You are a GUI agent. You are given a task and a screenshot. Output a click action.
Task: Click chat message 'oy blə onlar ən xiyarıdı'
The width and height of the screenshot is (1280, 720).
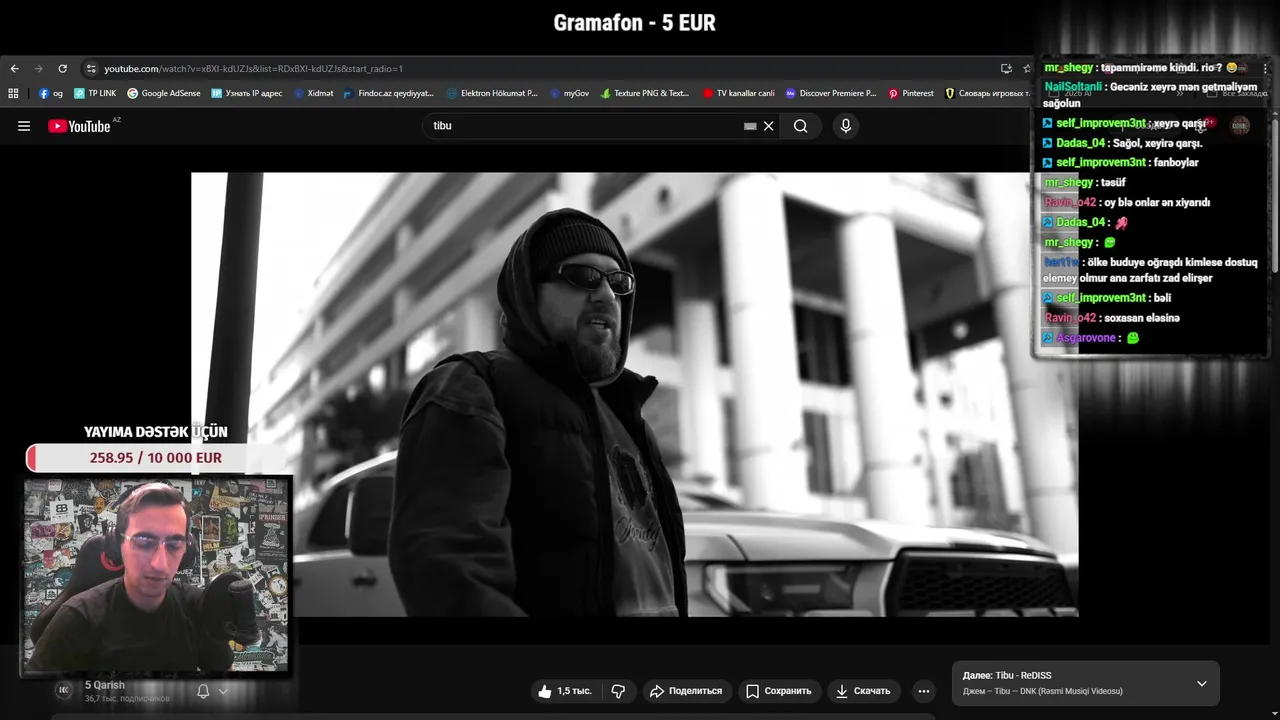point(1157,203)
